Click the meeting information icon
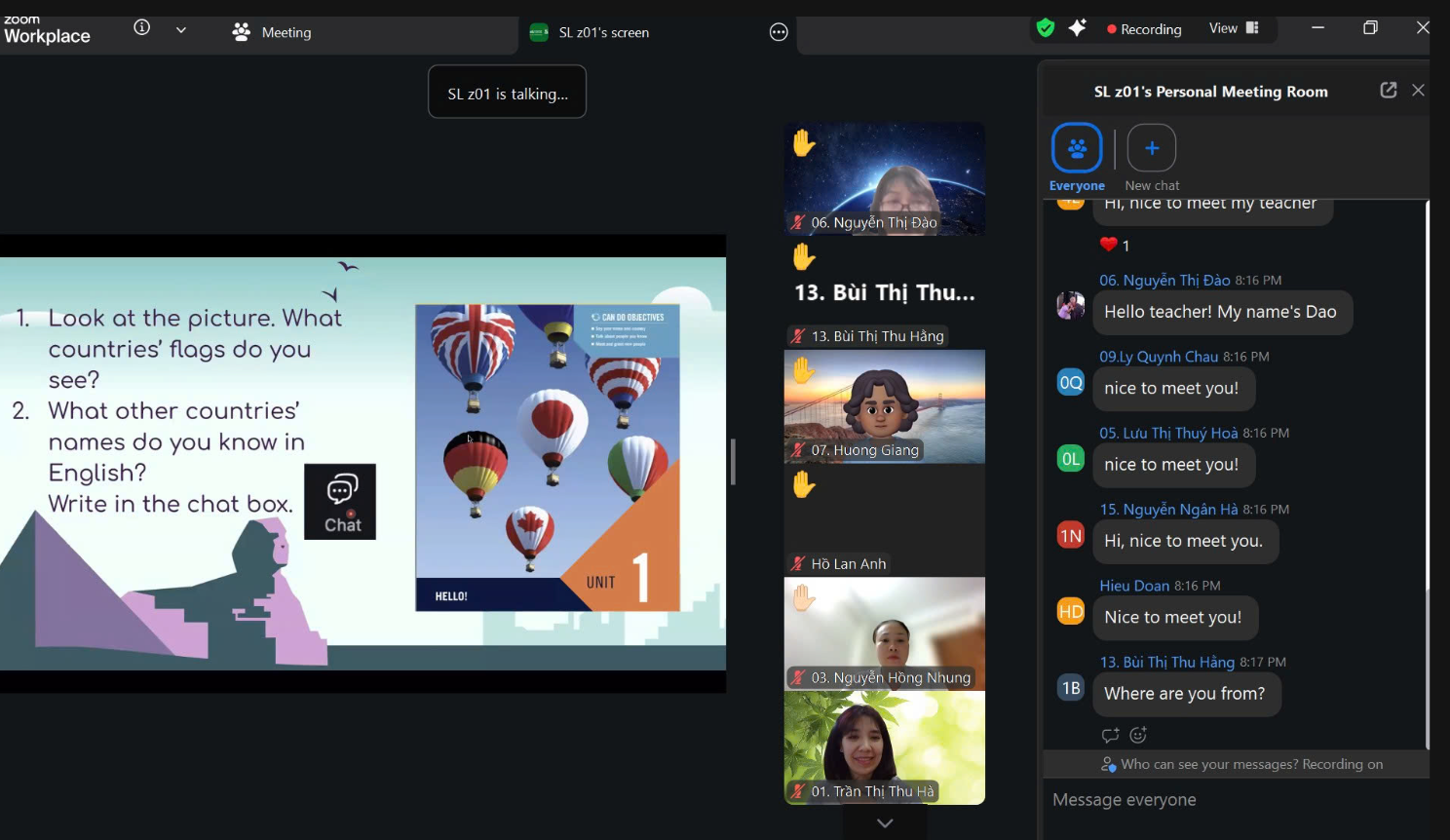The image size is (1450, 840). click(x=142, y=28)
